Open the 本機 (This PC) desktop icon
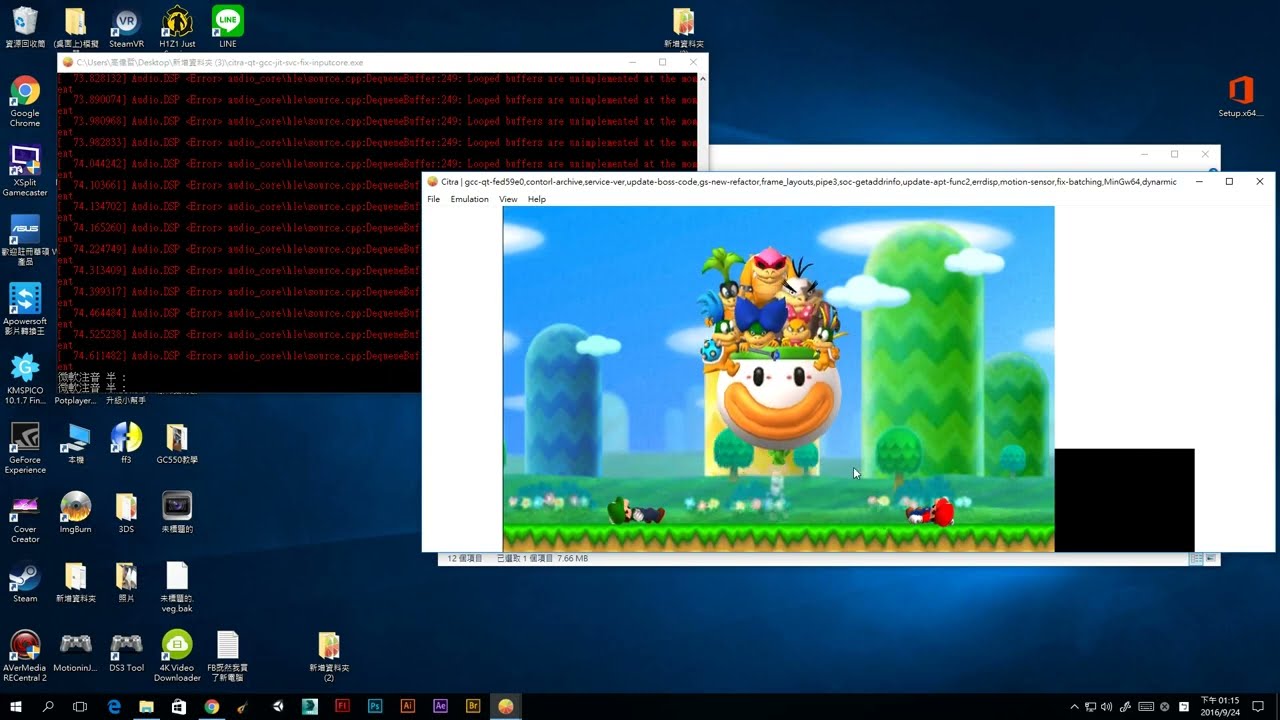The image size is (1280, 720). [76, 443]
